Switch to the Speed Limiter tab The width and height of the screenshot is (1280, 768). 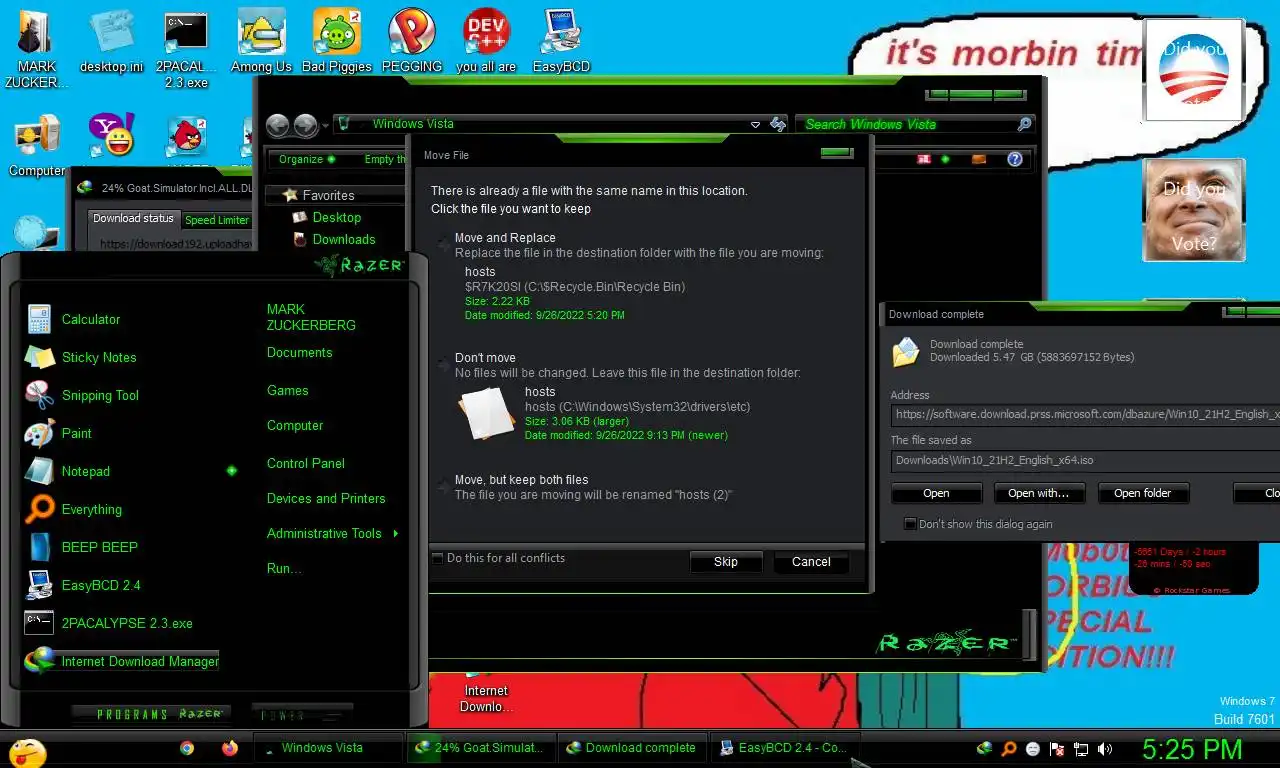click(x=217, y=220)
